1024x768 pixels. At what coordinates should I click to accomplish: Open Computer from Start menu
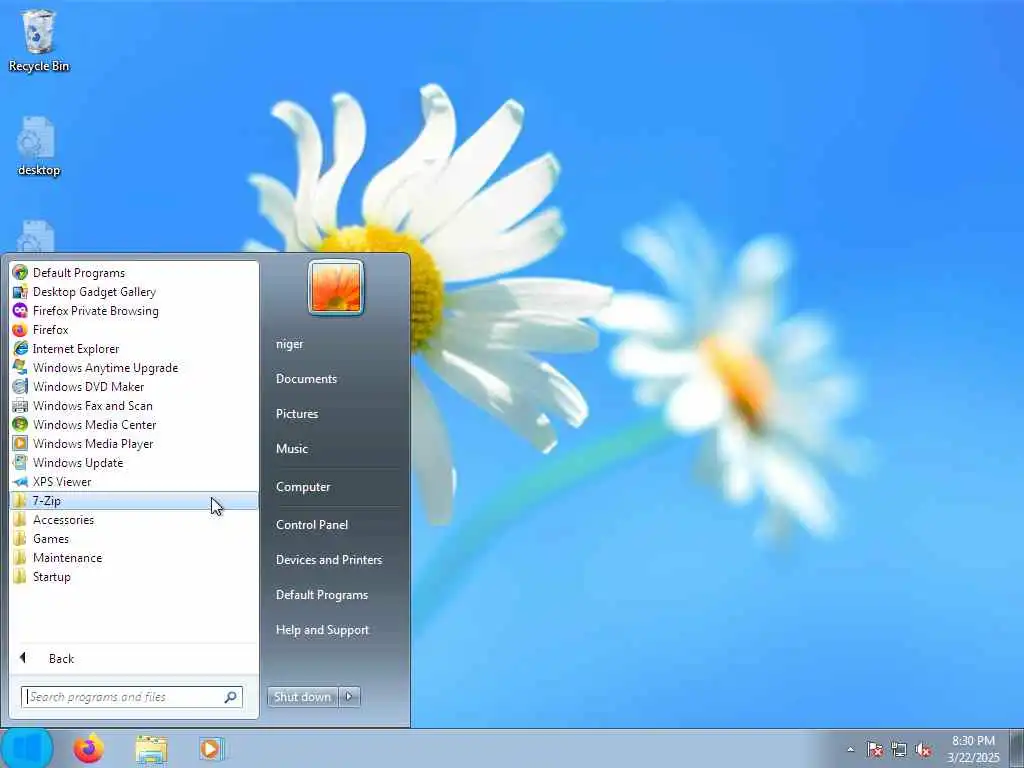pos(303,487)
